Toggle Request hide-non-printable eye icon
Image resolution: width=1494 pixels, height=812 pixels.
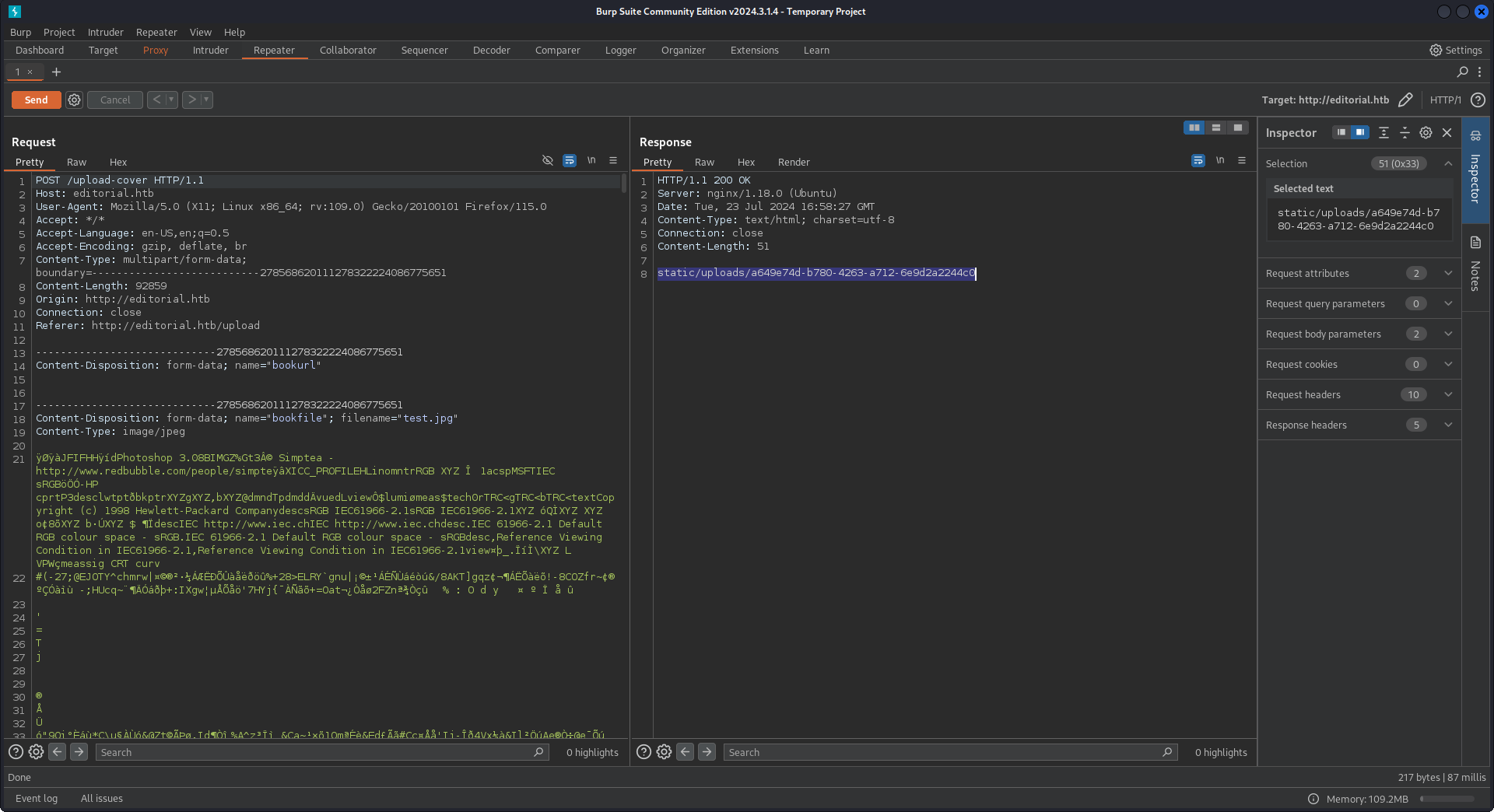pos(548,160)
